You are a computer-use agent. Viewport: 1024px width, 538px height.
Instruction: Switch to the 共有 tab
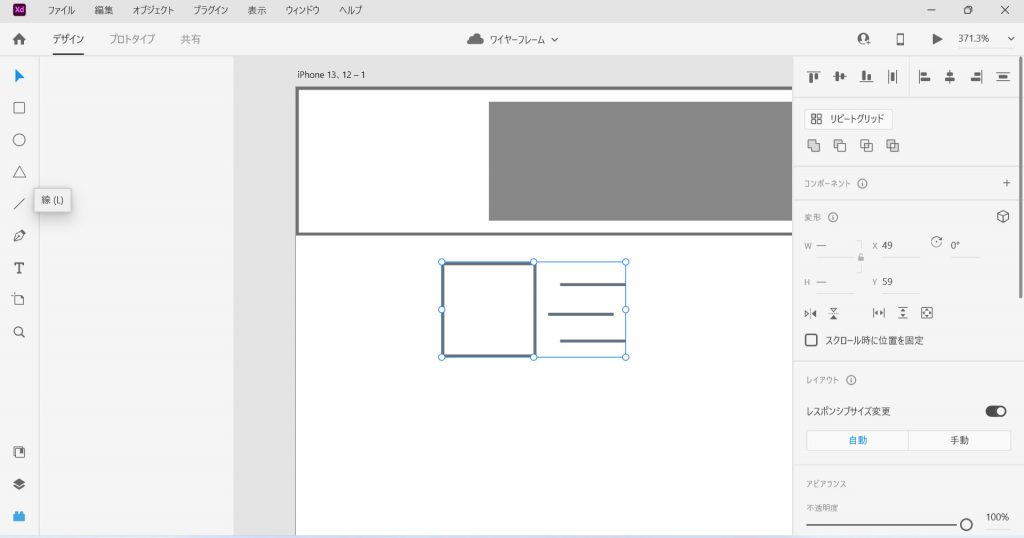(x=191, y=39)
